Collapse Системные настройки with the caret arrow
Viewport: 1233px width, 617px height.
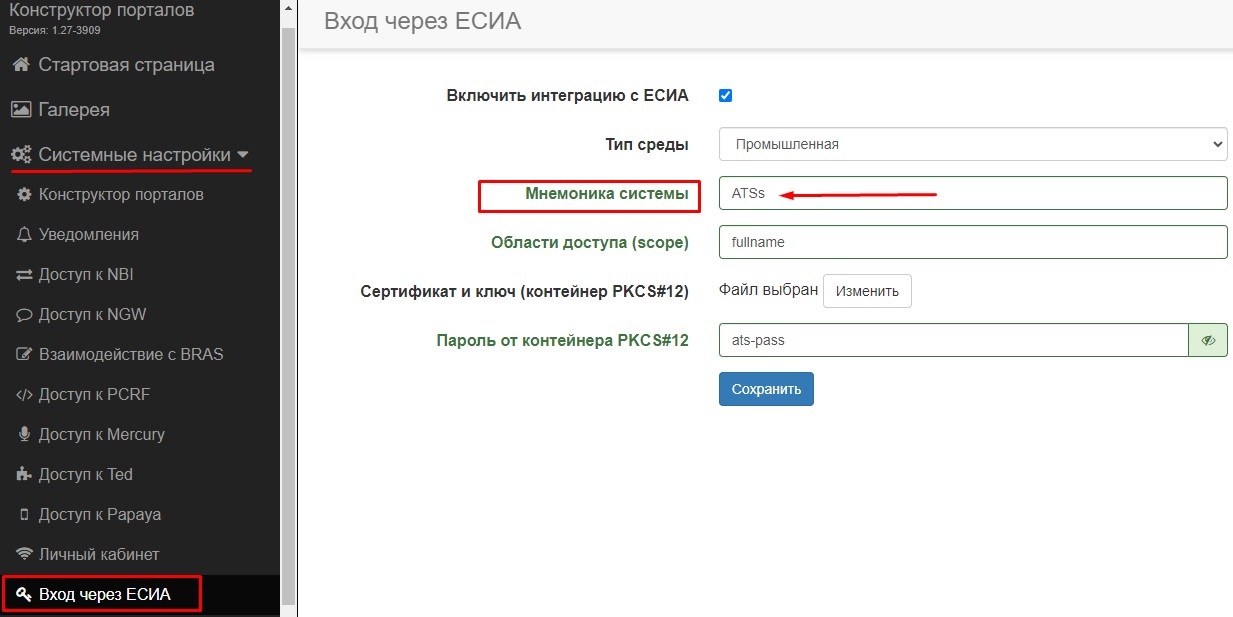[x=243, y=156]
